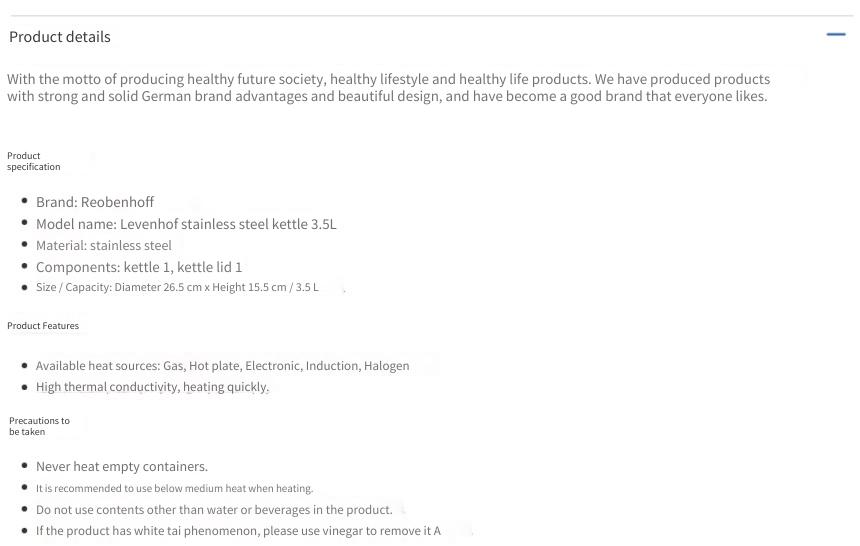Click the bullet before Available heat sources

click(24, 365)
